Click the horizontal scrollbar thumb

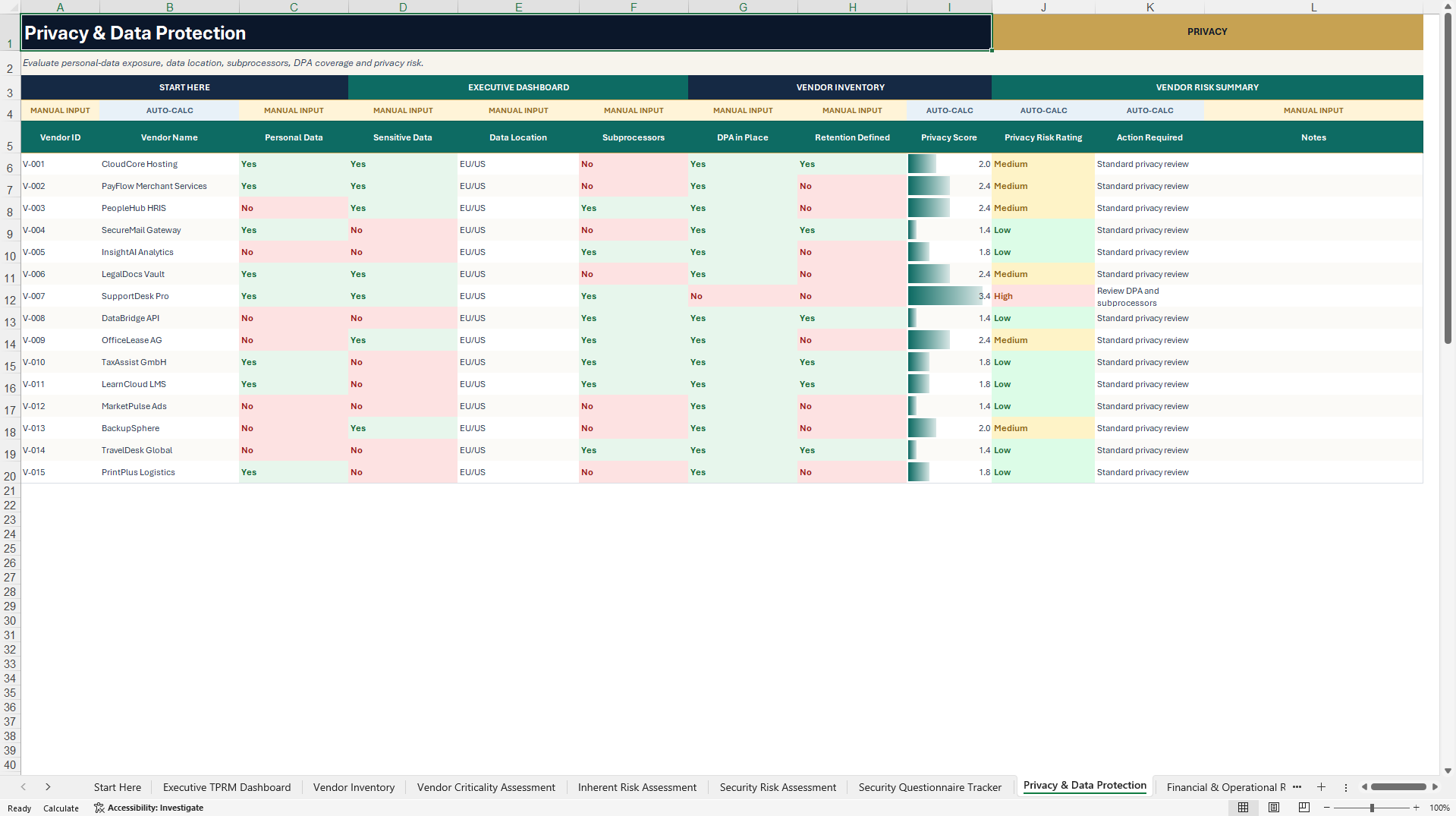point(1398,787)
